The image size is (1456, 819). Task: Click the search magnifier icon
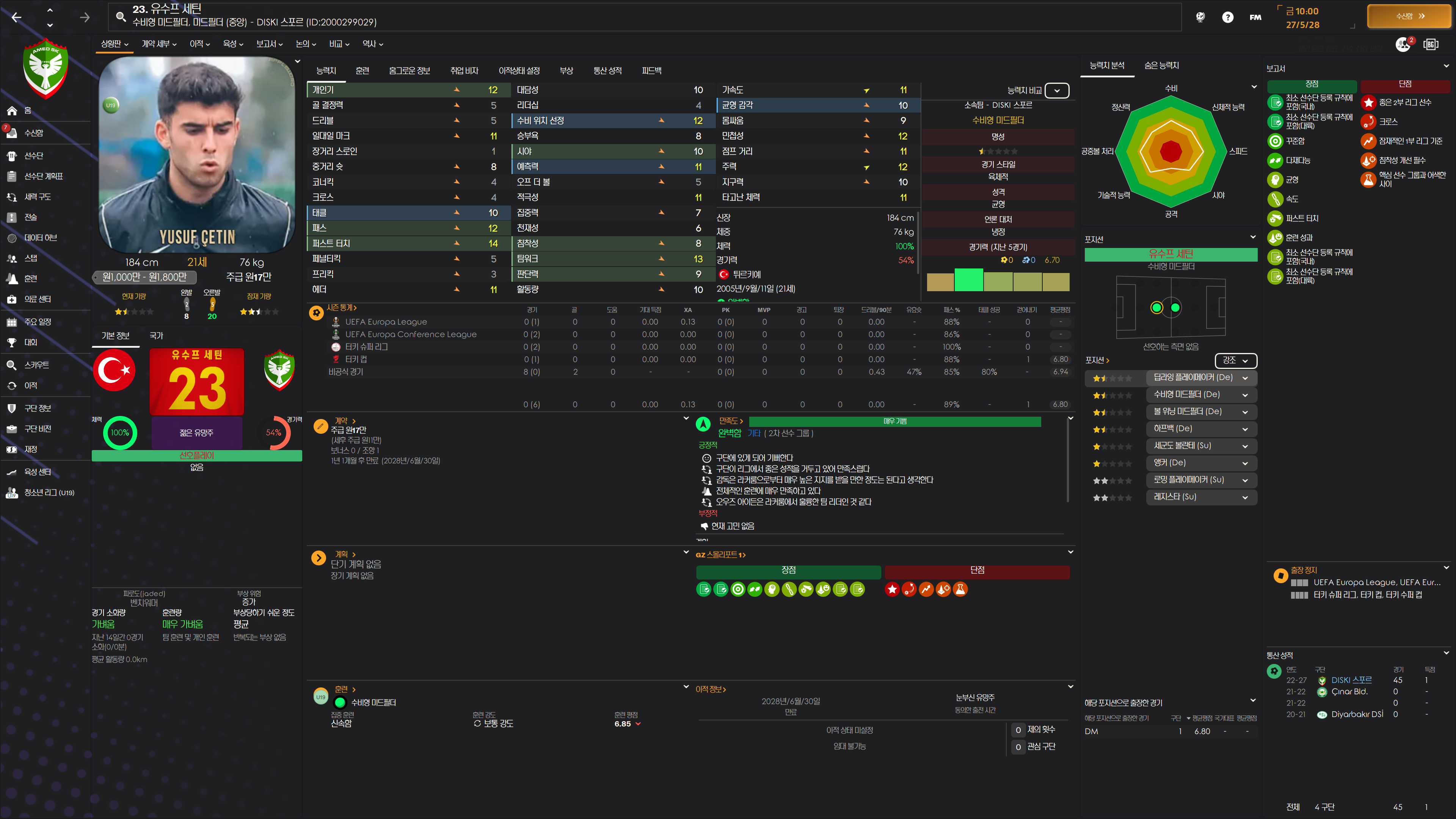[121, 16]
